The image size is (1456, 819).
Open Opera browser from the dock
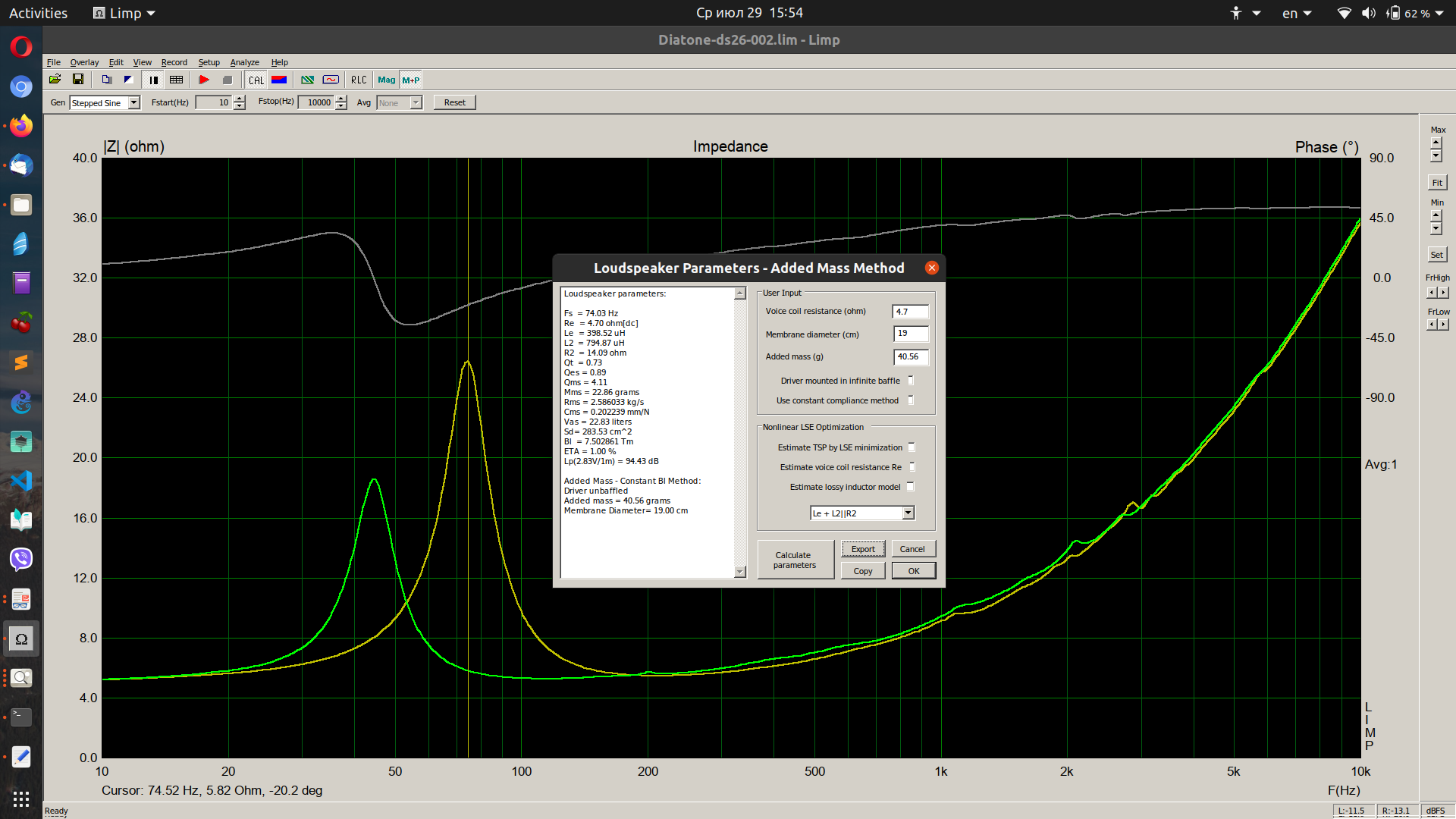[x=21, y=47]
